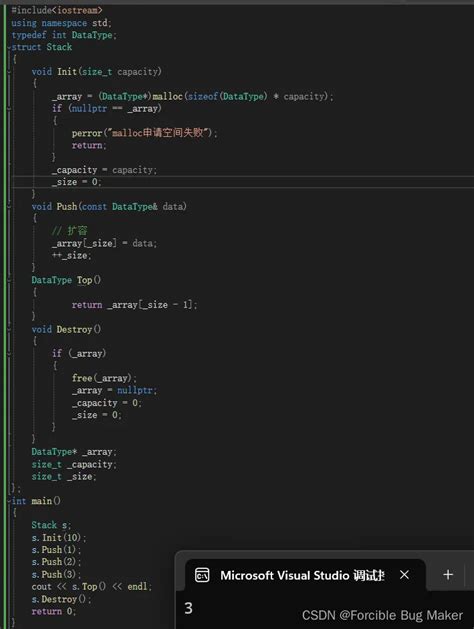Viewport: 474px width, 629px height.
Task: Place cursor on s.Init(10) line
Action: pyautogui.click(x=59, y=538)
